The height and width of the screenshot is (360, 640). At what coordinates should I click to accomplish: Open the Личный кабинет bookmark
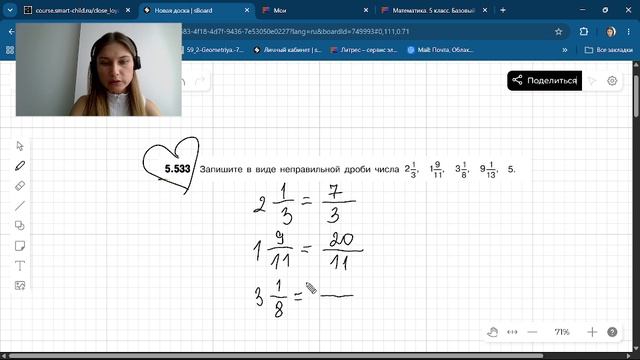click(287, 50)
